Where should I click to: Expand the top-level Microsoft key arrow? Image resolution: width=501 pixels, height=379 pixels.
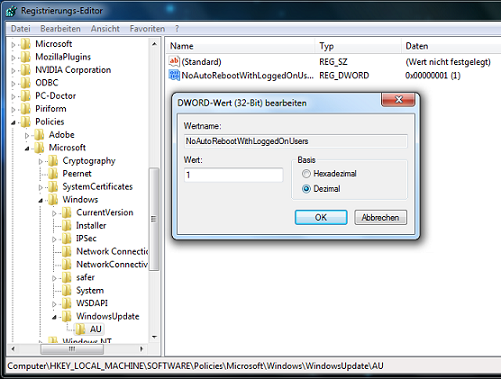click(x=13, y=44)
